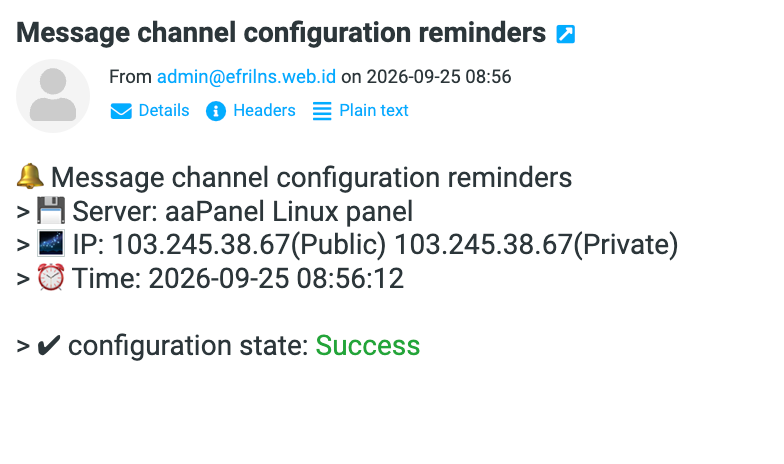Click the Server: aaPanel Linux panel line
Image resolution: width=784 pixels, height=464 pixels.
[242, 211]
